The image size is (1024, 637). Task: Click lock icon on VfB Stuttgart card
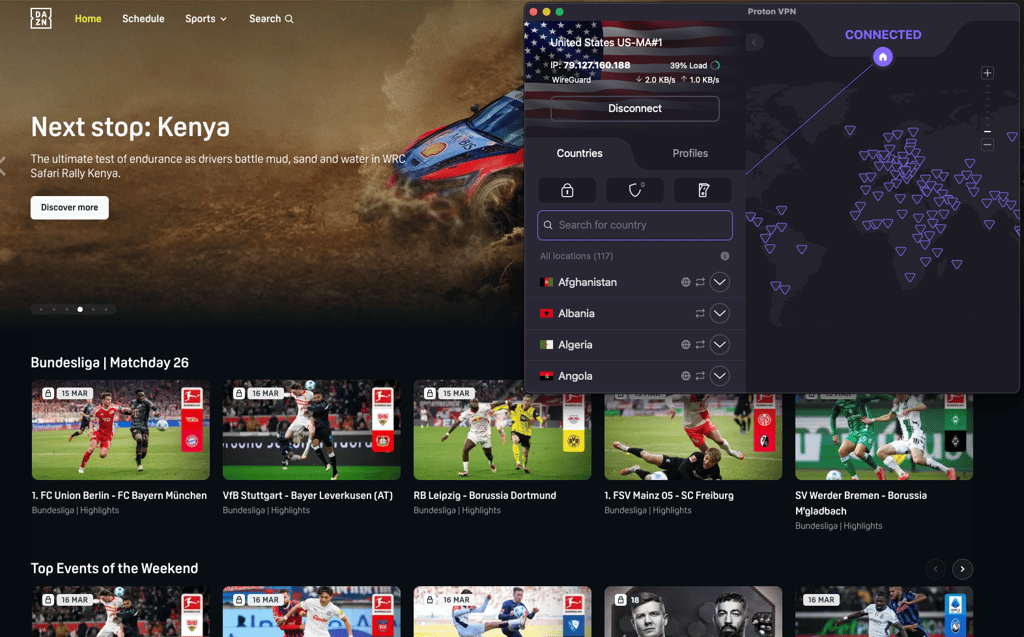click(x=239, y=393)
